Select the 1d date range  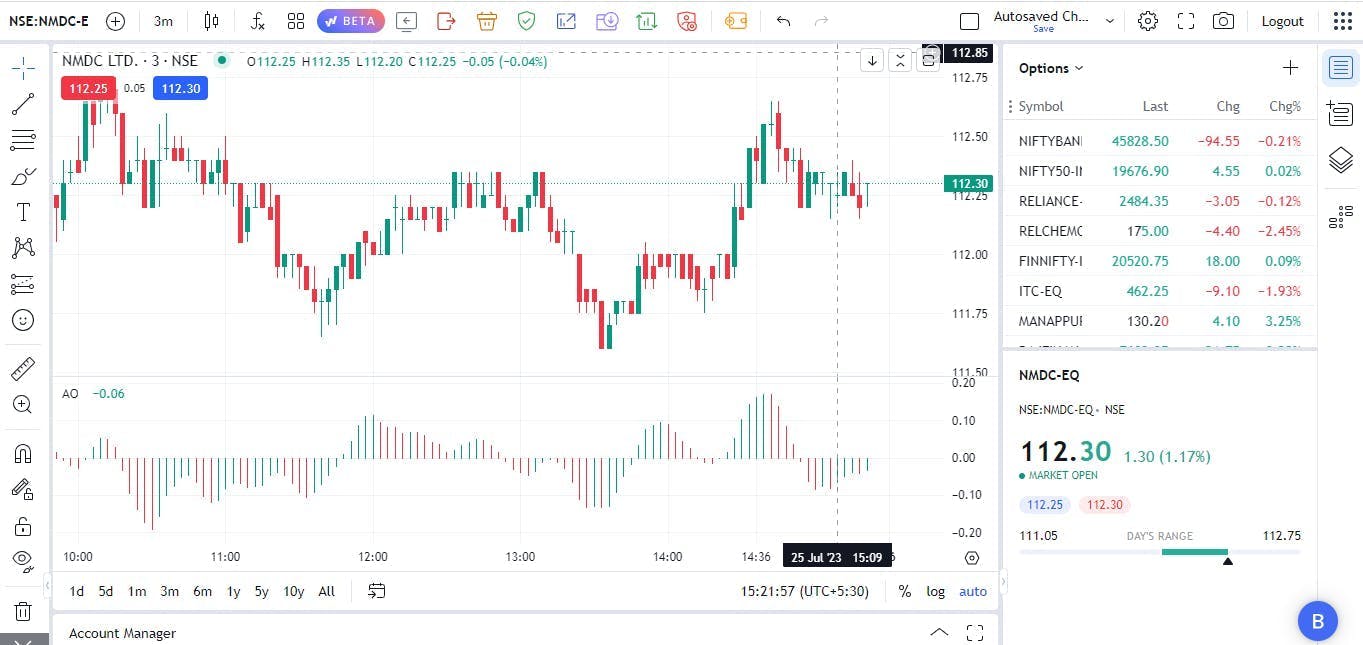click(x=77, y=591)
